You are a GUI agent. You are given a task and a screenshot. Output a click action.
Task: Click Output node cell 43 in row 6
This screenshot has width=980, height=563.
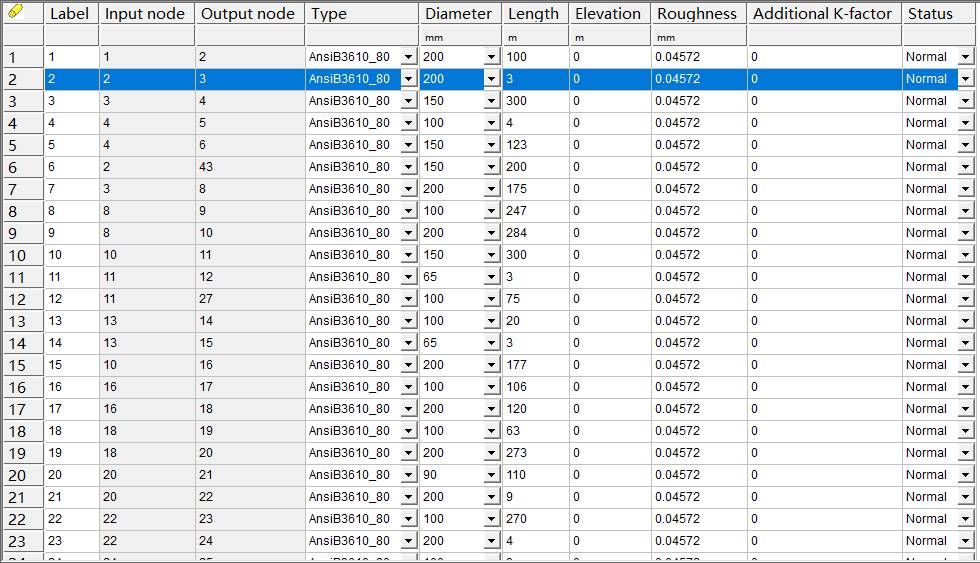(x=249, y=167)
